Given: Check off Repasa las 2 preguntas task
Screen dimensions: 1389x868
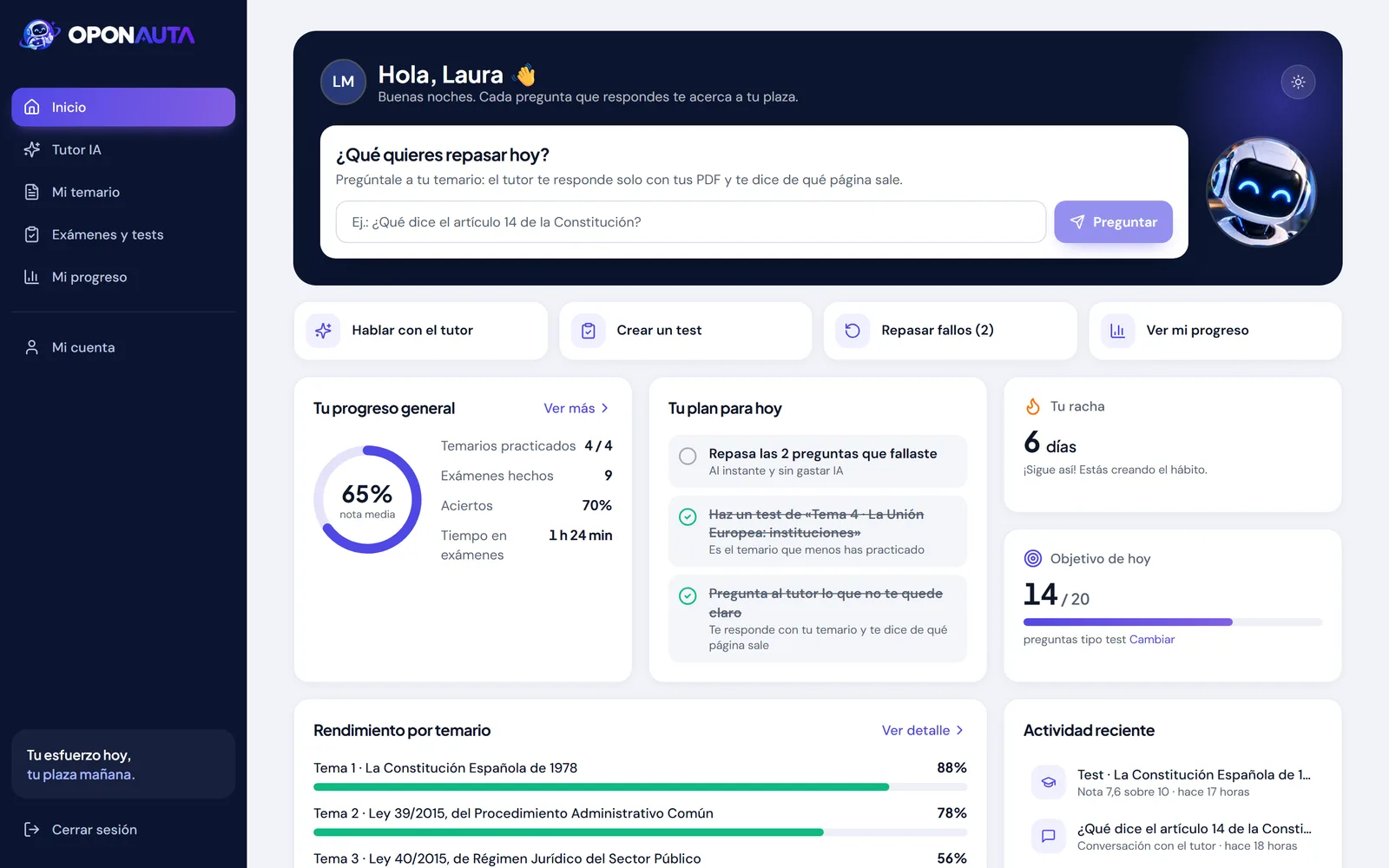Looking at the screenshot, I should 688,456.
